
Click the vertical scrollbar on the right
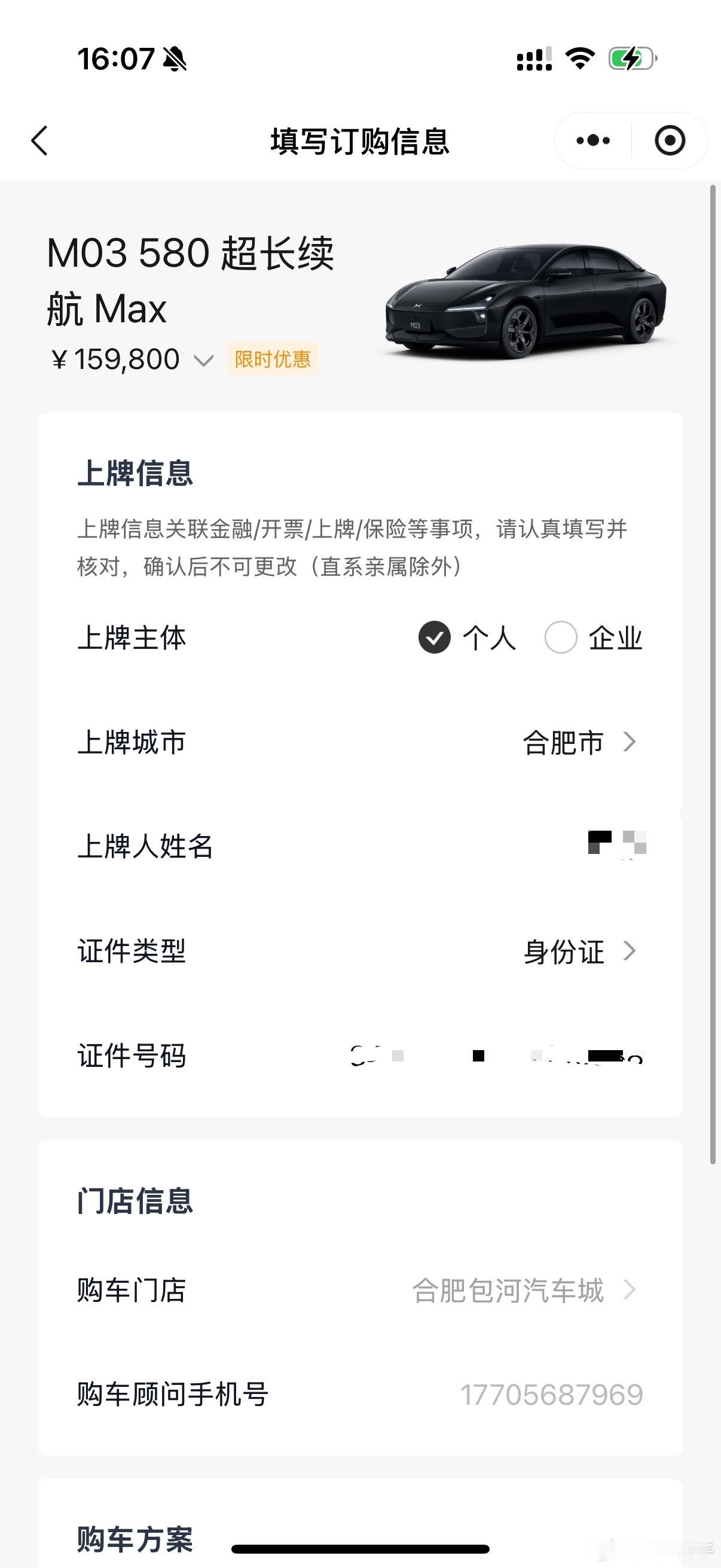(713, 675)
